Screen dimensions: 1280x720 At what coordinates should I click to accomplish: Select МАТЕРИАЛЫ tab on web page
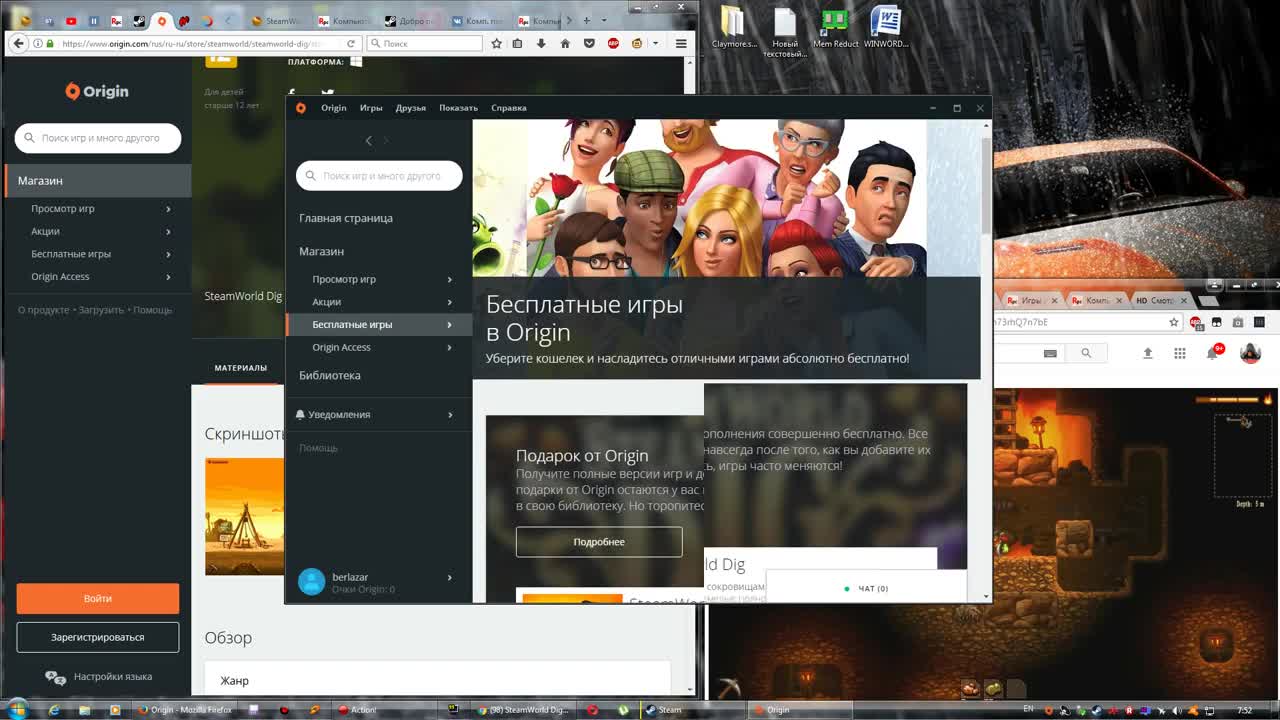click(x=241, y=368)
